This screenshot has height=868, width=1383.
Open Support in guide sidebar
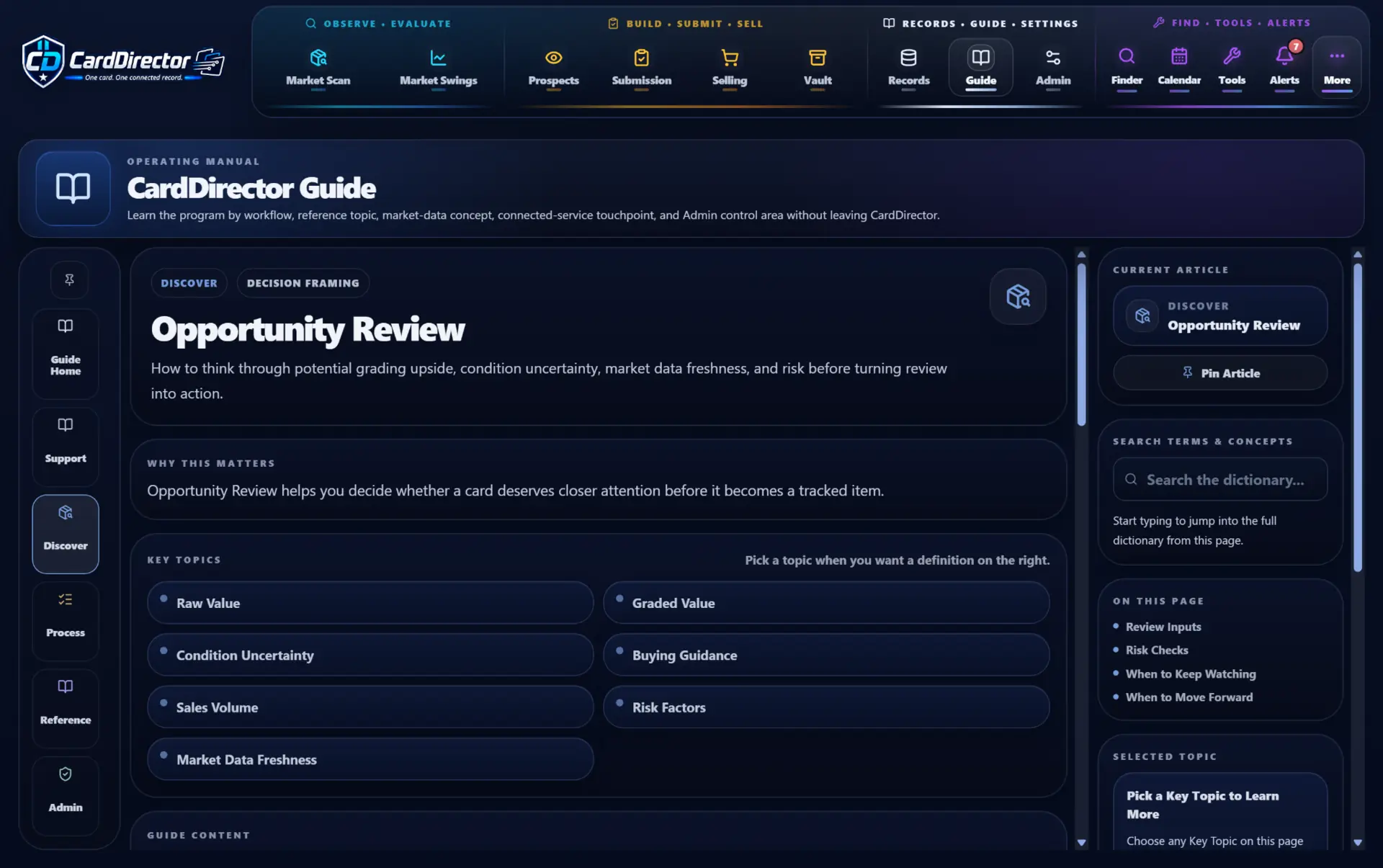[x=66, y=447]
